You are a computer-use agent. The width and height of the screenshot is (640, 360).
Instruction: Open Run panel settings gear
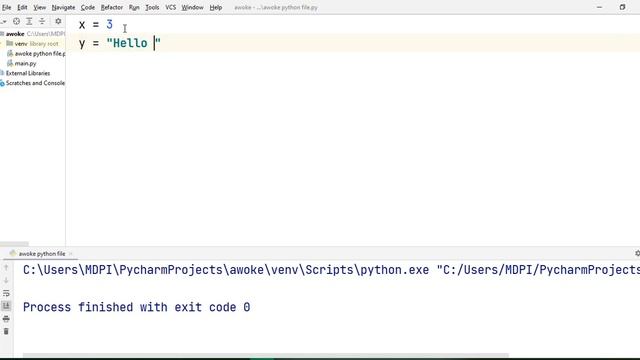tap(637, 253)
